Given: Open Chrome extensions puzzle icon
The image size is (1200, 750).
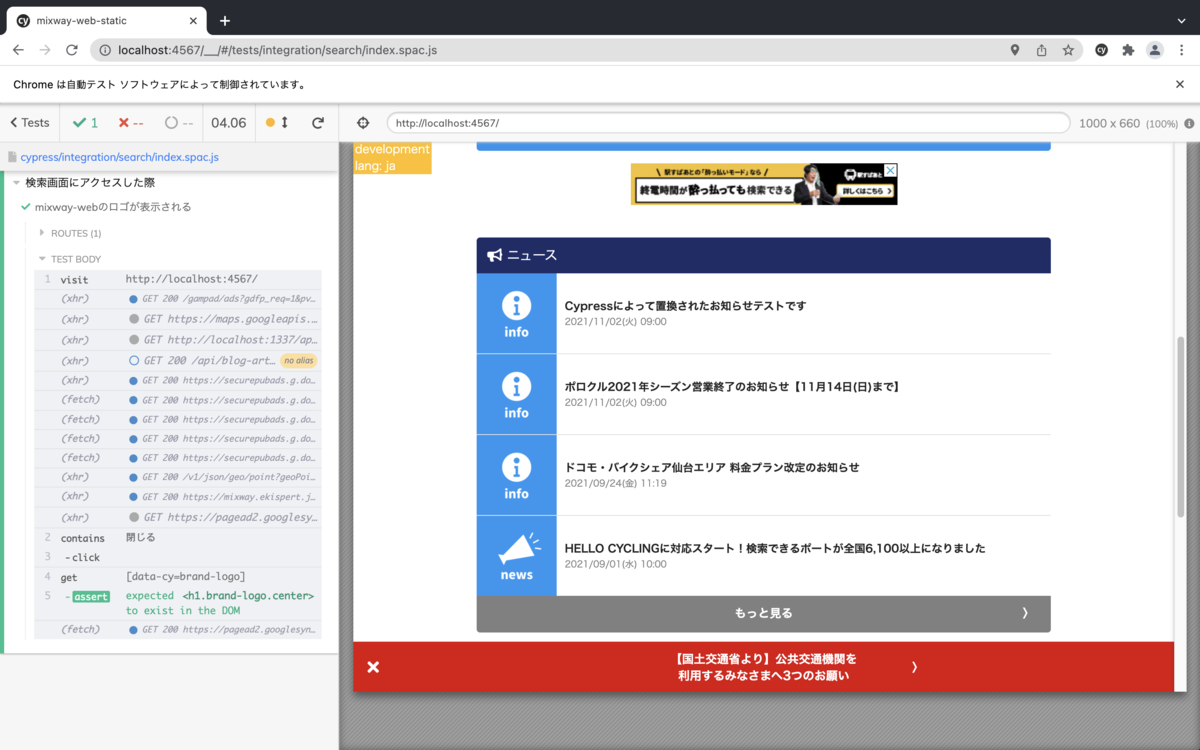Looking at the screenshot, I should tap(1128, 50).
